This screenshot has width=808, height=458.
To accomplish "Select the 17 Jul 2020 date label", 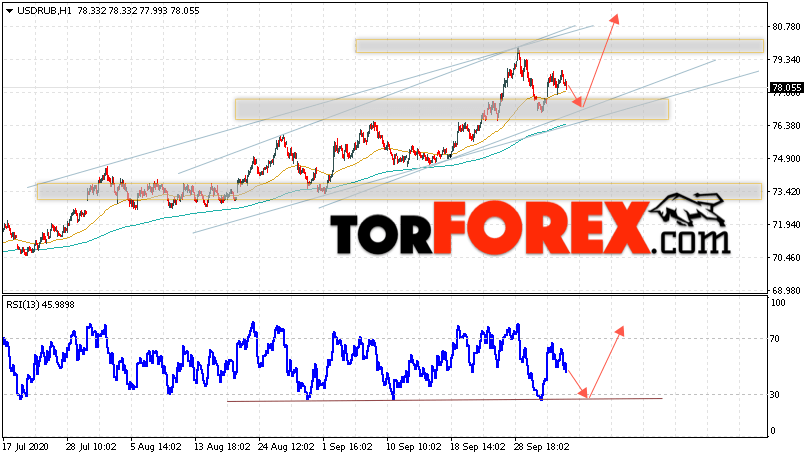I will [x=25, y=447].
